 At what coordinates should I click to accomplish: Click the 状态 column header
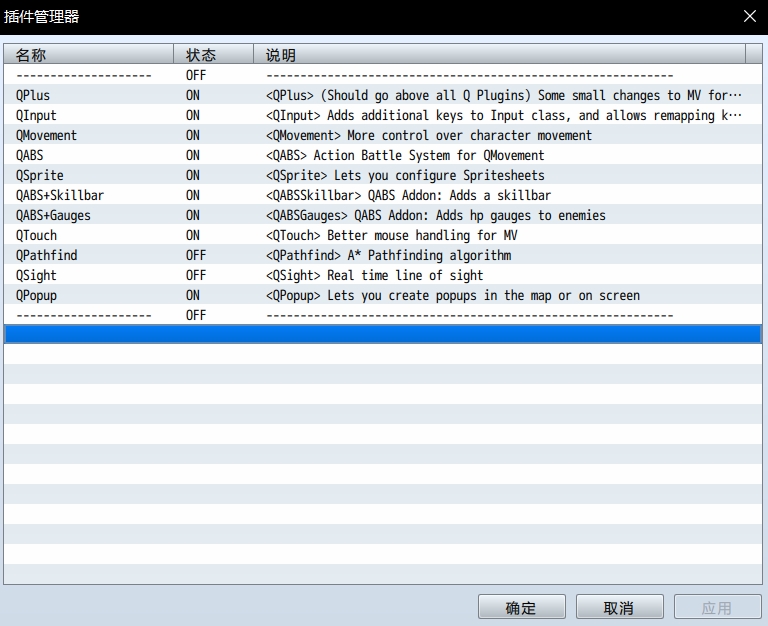214,54
